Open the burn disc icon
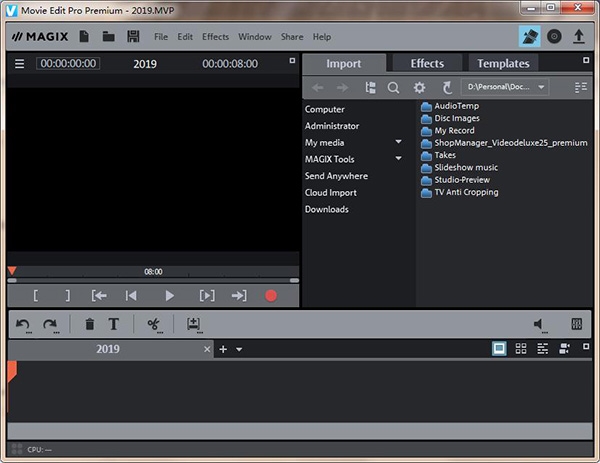600x463 pixels. (x=554, y=37)
